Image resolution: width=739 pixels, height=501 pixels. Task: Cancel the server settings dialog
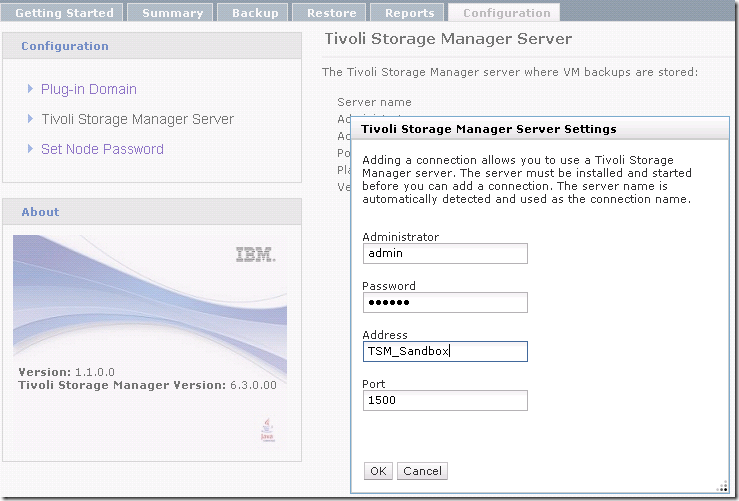pyautogui.click(x=422, y=471)
